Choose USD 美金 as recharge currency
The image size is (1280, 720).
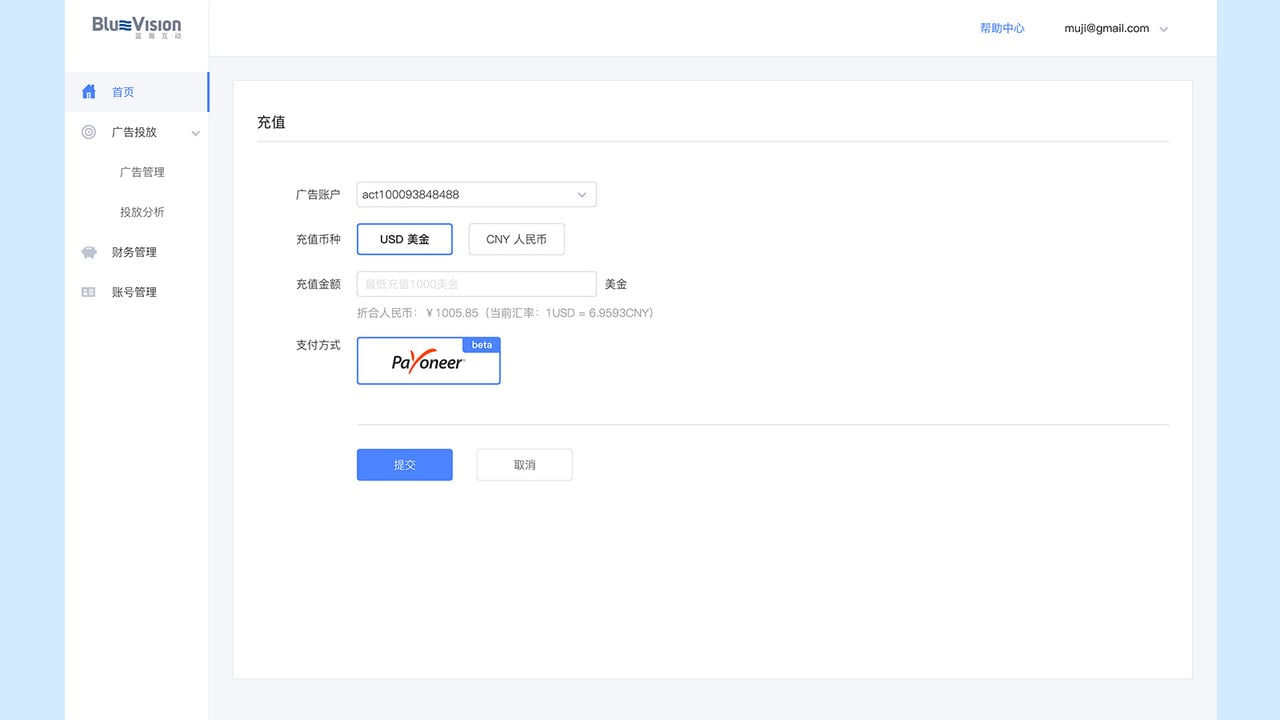405,239
